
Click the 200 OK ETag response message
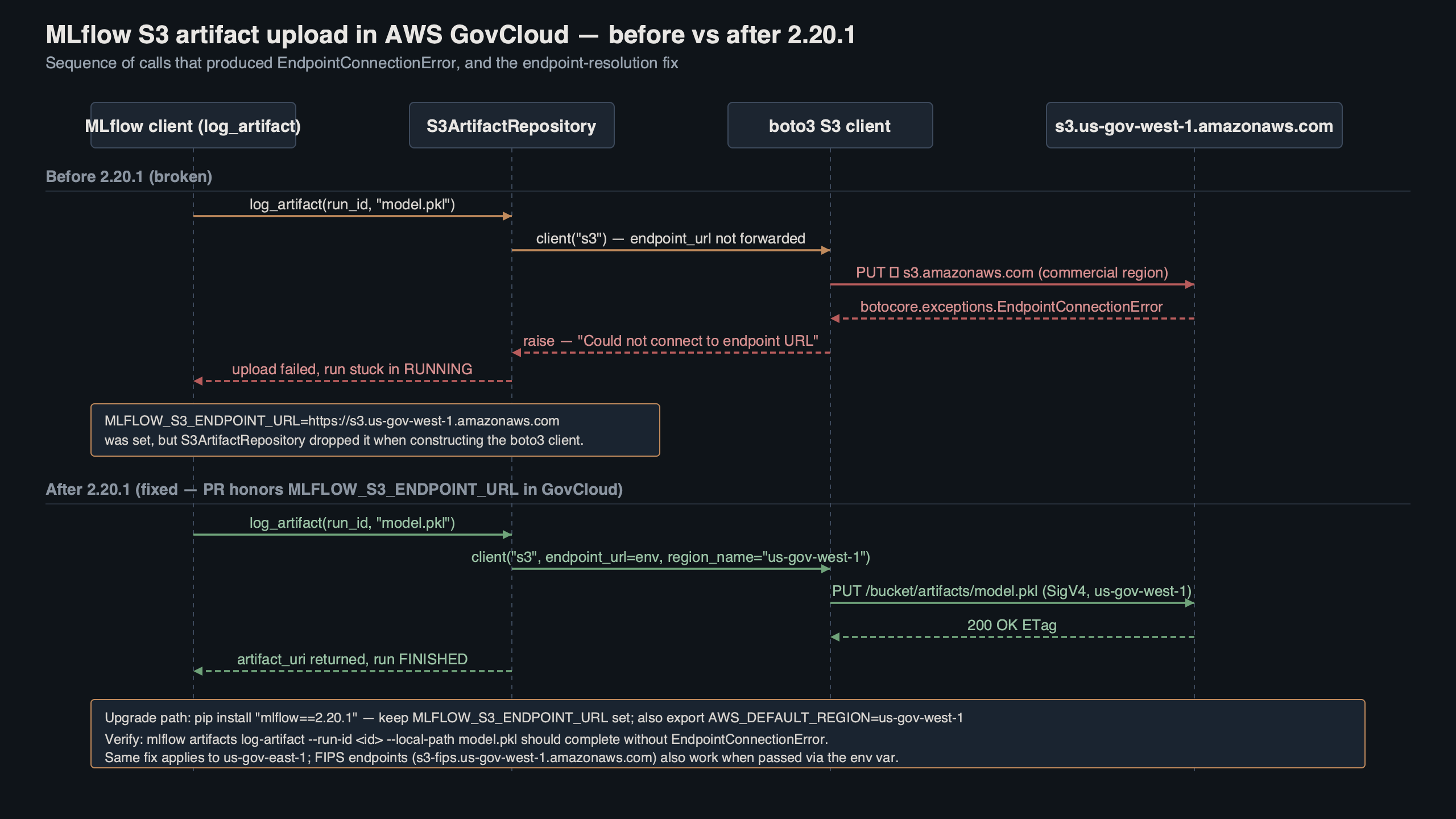tap(1012, 626)
